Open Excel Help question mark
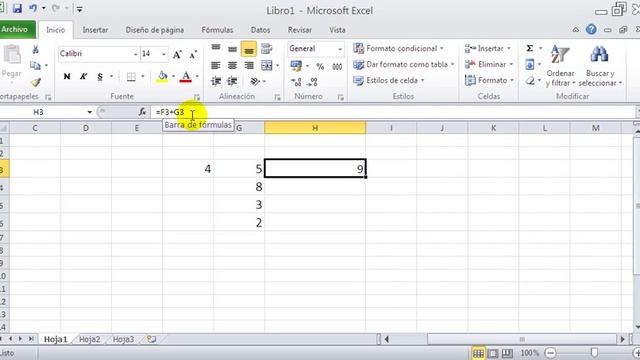The image size is (640, 360). click(591, 29)
